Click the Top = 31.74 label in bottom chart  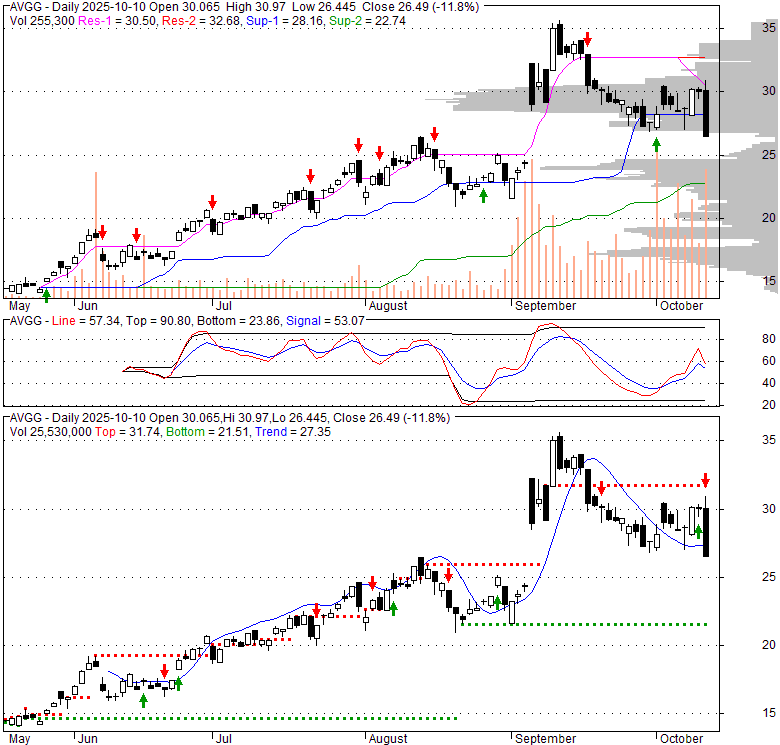click(127, 432)
